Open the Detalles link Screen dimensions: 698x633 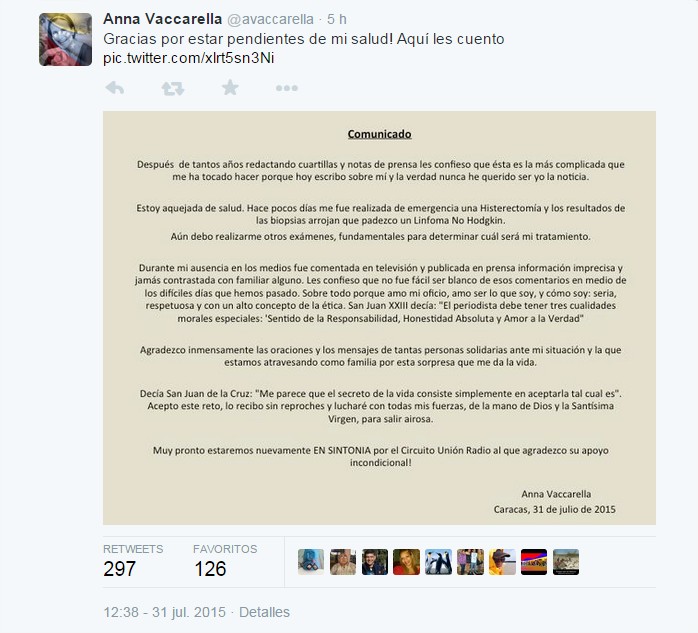264,612
